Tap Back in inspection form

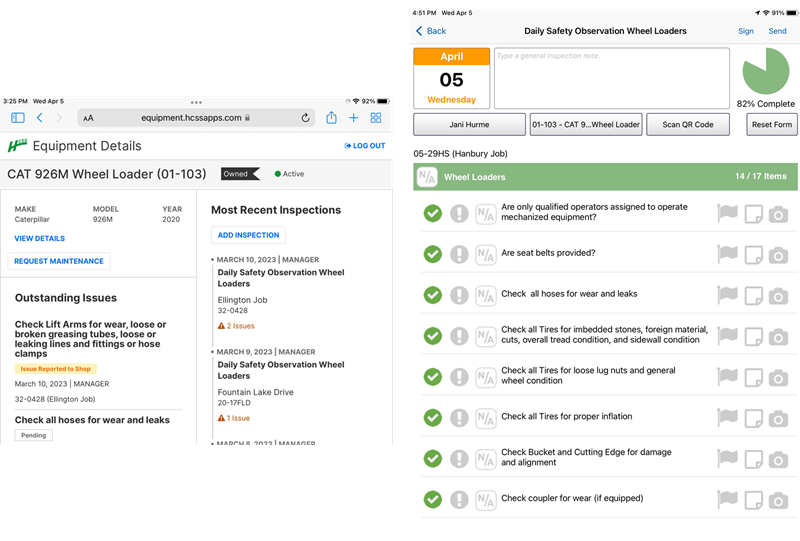[x=431, y=31]
